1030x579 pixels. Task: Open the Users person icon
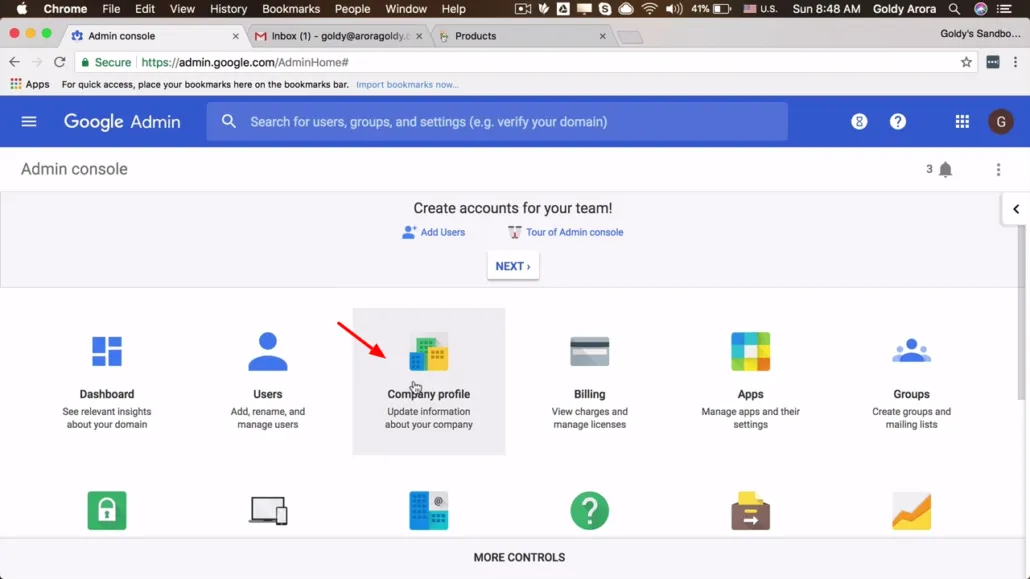tap(267, 352)
